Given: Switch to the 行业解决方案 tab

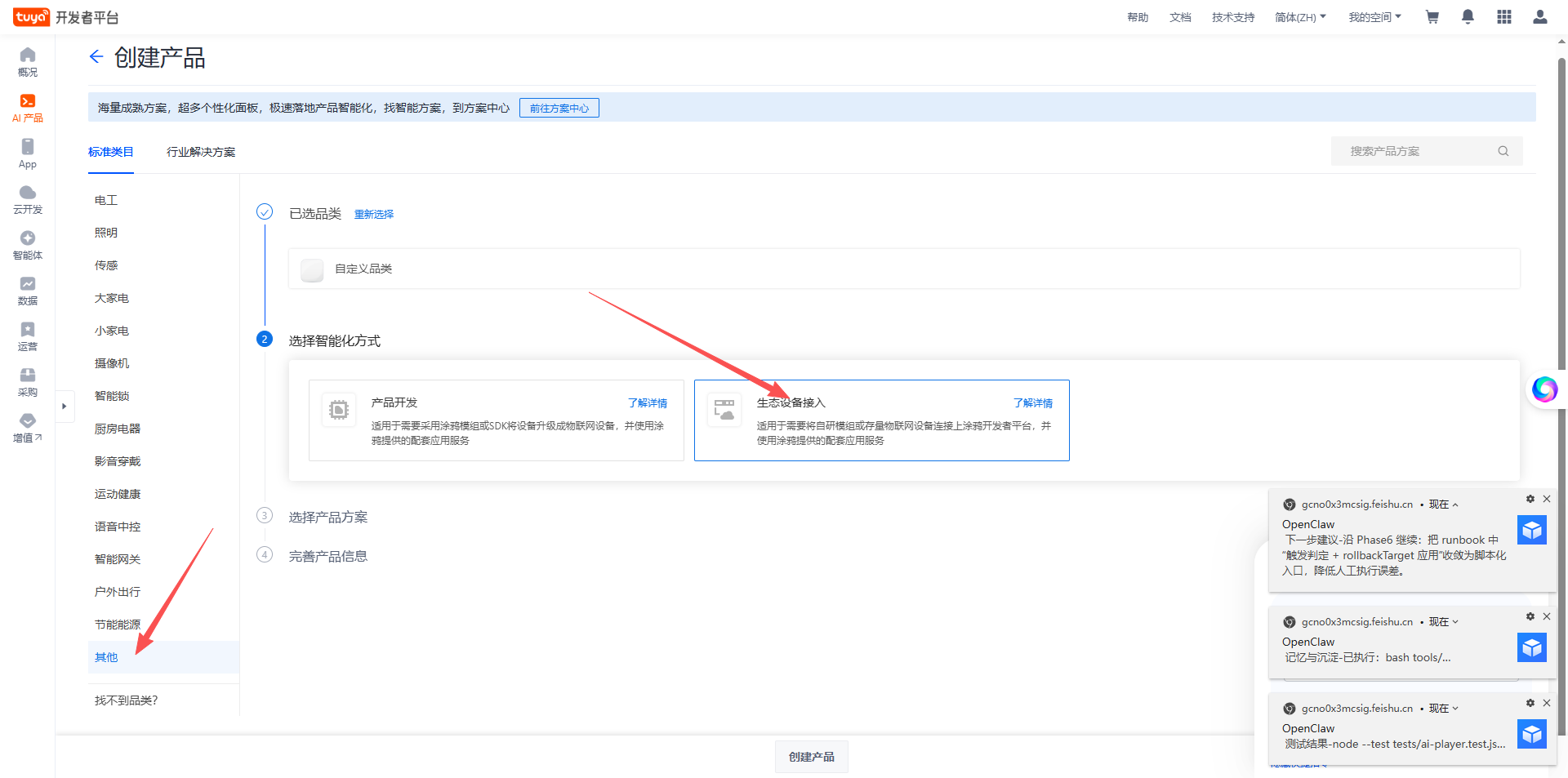Looking at the screenshot, I should pos(201,152).
